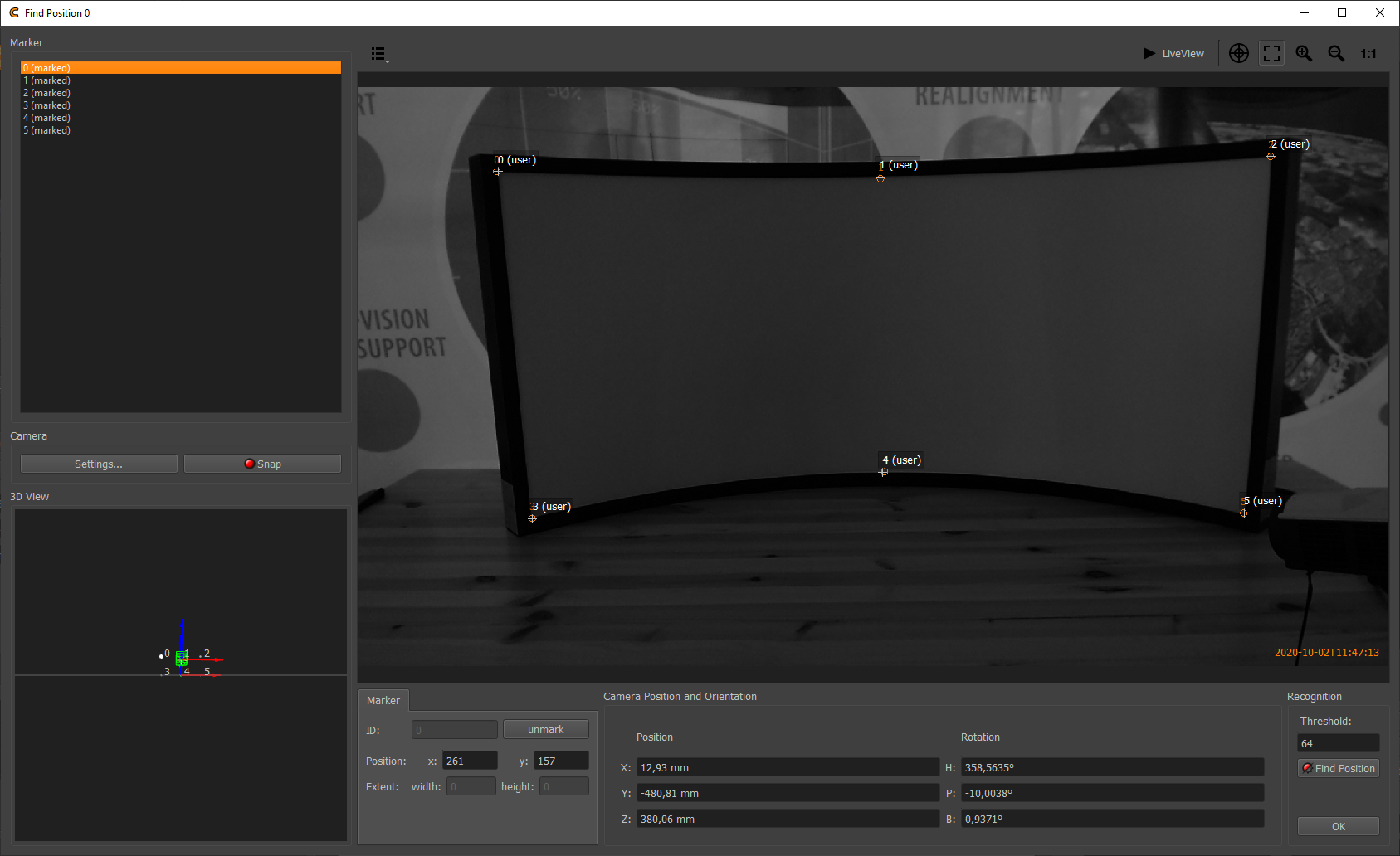Switch to the Marker tab

point(383,701)
